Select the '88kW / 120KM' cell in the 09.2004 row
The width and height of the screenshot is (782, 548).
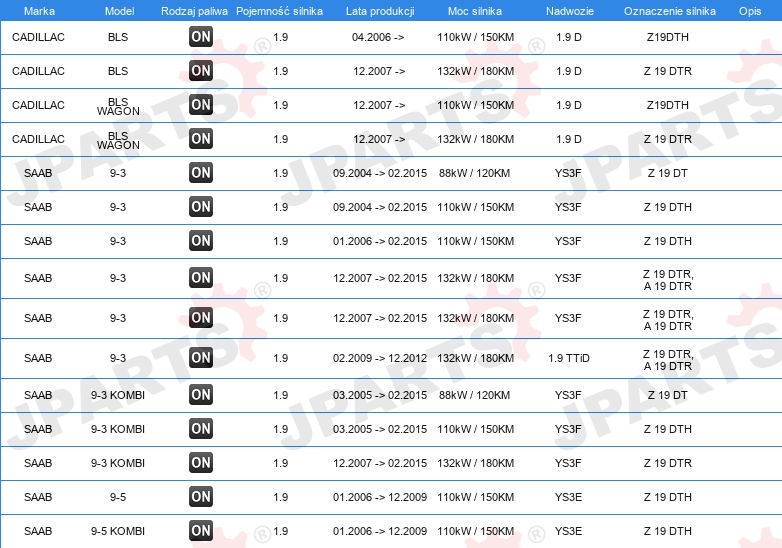474,173
